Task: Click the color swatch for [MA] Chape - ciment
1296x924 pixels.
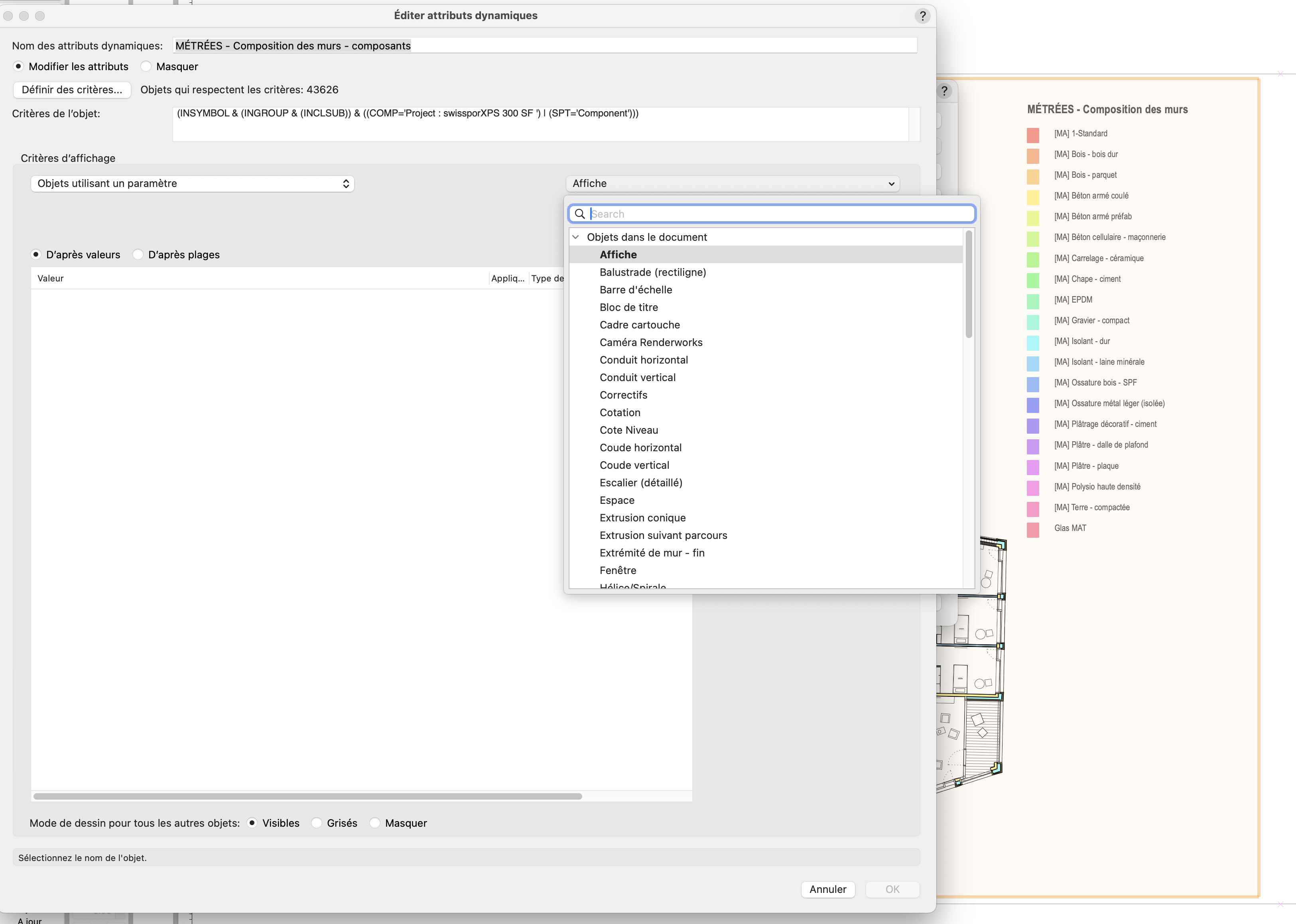Action: click(1033, 279)
